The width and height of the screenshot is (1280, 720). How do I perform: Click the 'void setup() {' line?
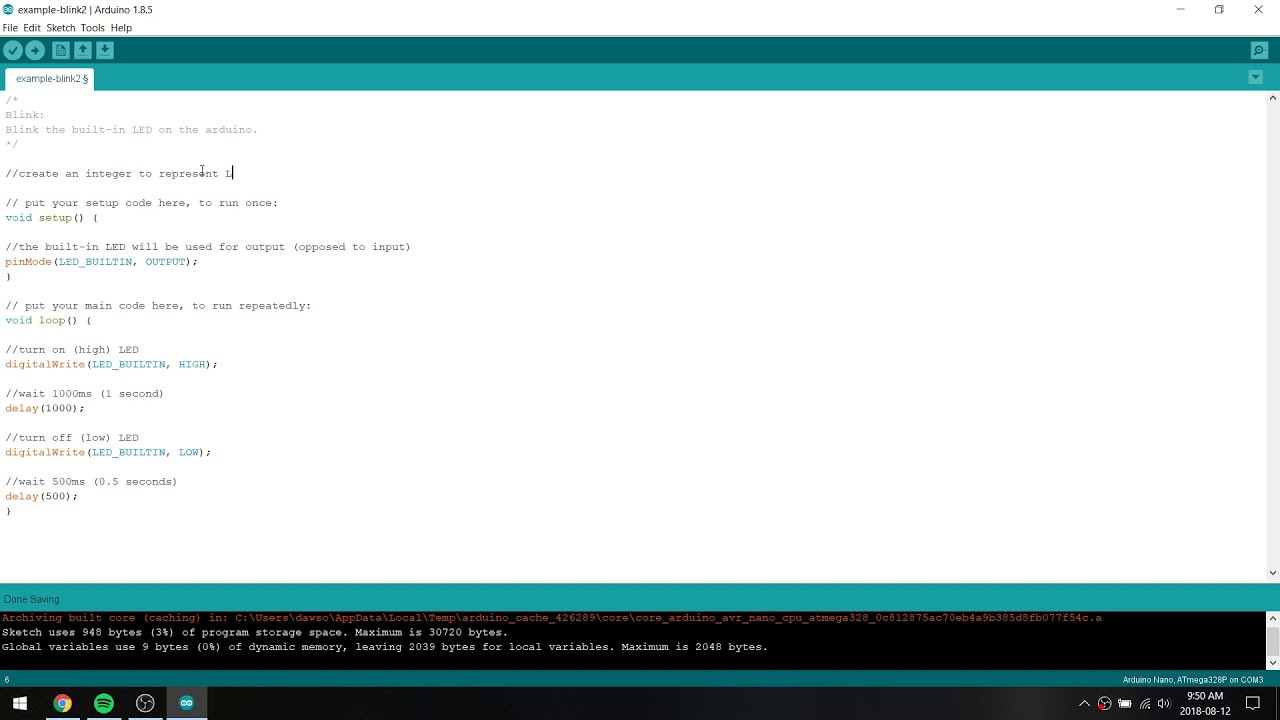click(x=52, y=217)
